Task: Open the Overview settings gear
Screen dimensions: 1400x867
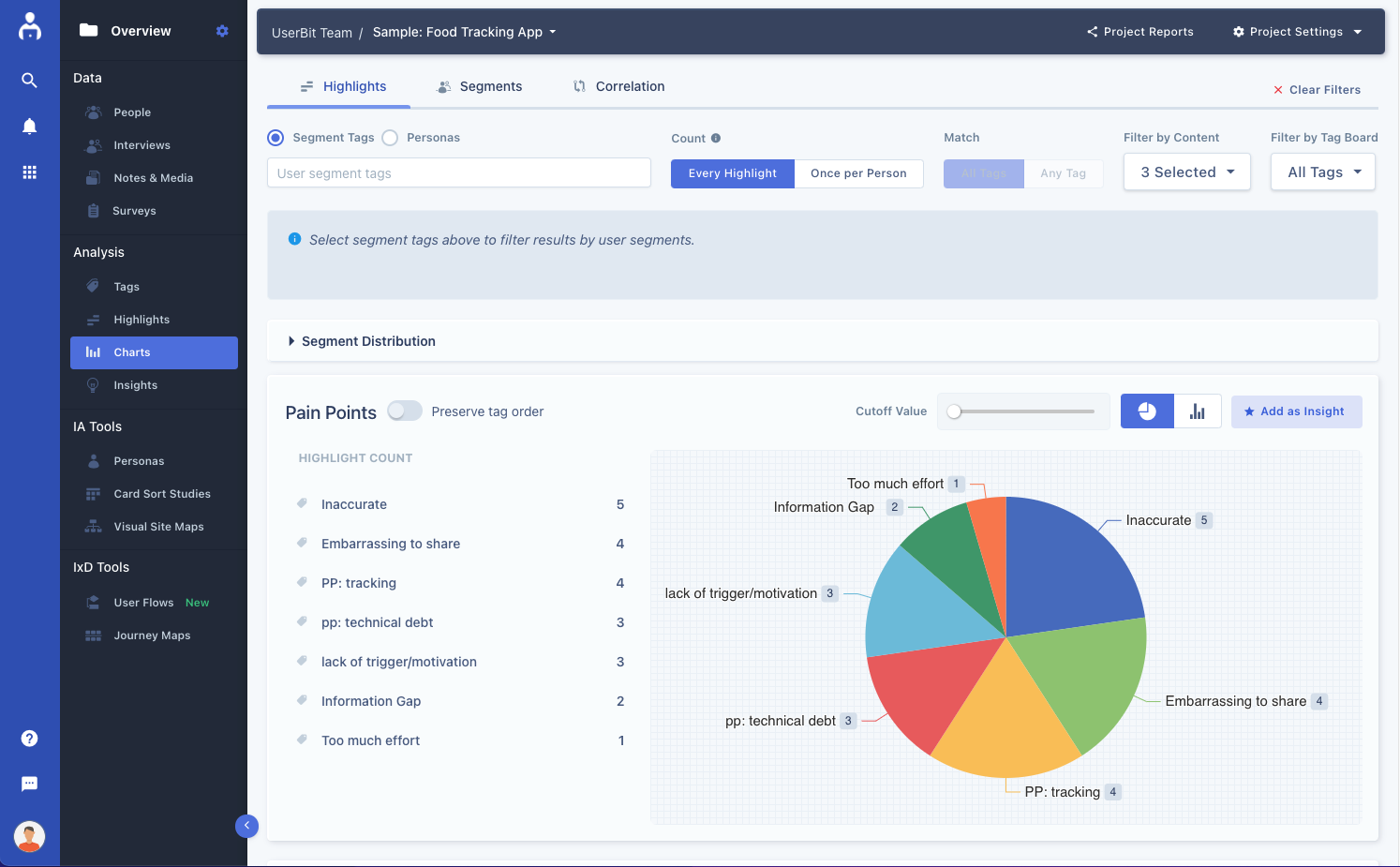Action: (222, 30)
